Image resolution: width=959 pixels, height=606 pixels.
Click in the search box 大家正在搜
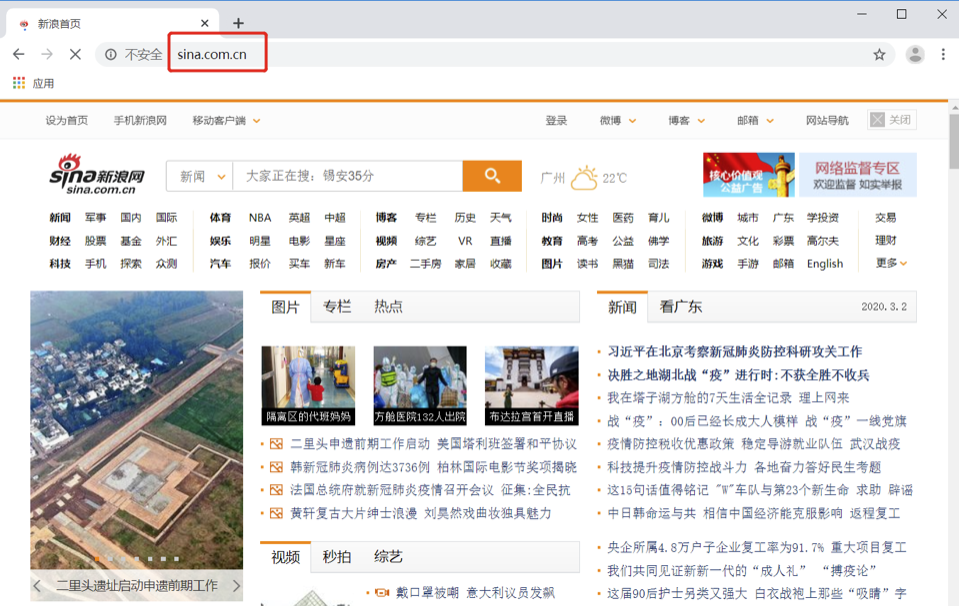tap(348, 176)
